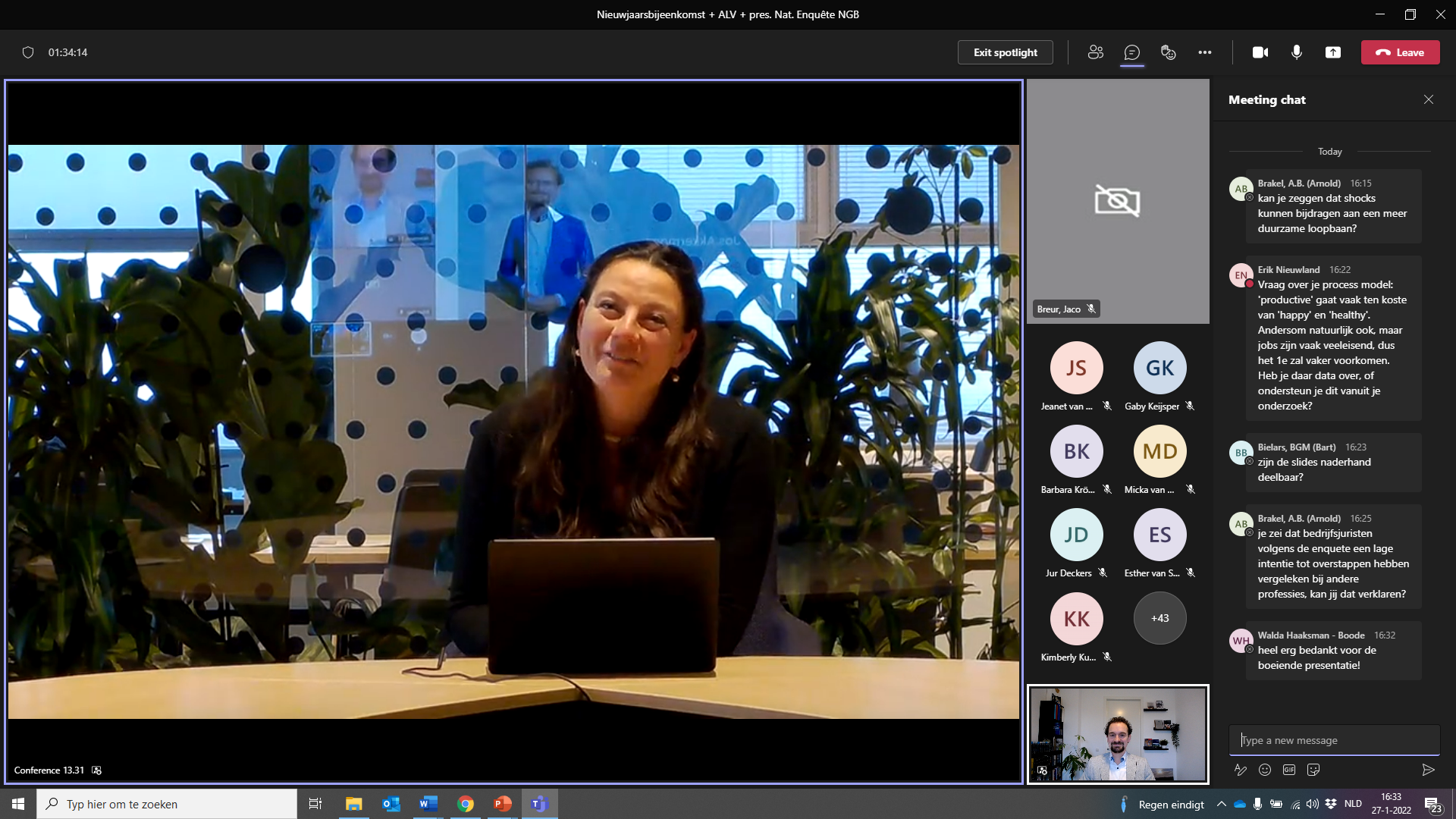1456x819 pixels.
Task: Open the GIF picker
Action: [x=1289, y=770]
